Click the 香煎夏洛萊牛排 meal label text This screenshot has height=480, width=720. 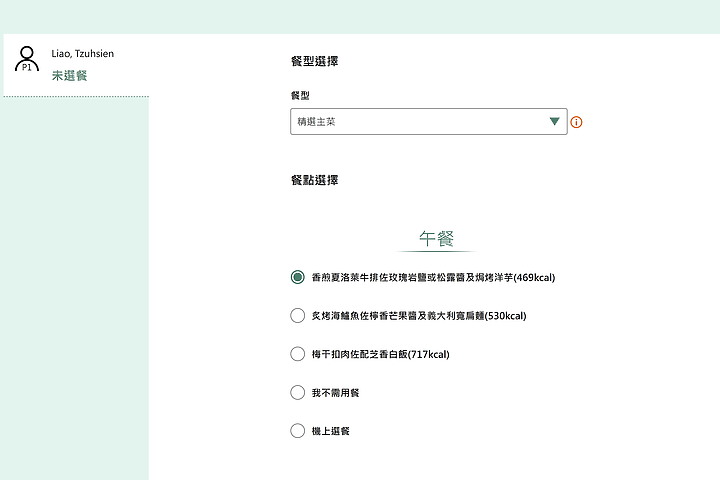click(433, 277)
